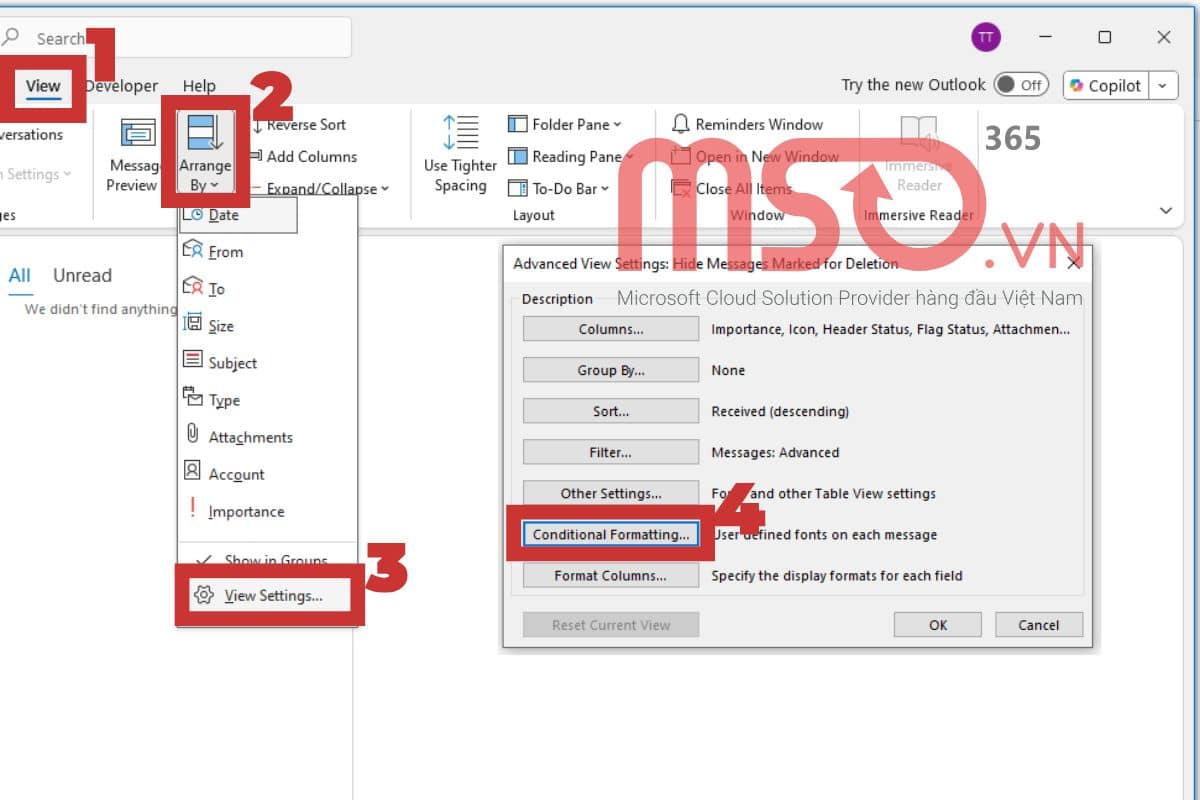Click Reverse Sort in the ribbon
The height and width of the screenshot is (800, 1200).
tap(298, 125)
